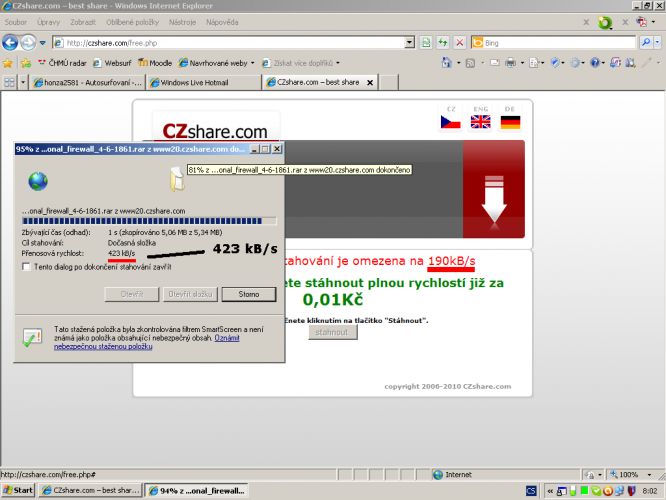Image resolution: width=666 pixels, height=500 pixels.
Task: Stop loading with the red X icon
Action: 460,42
